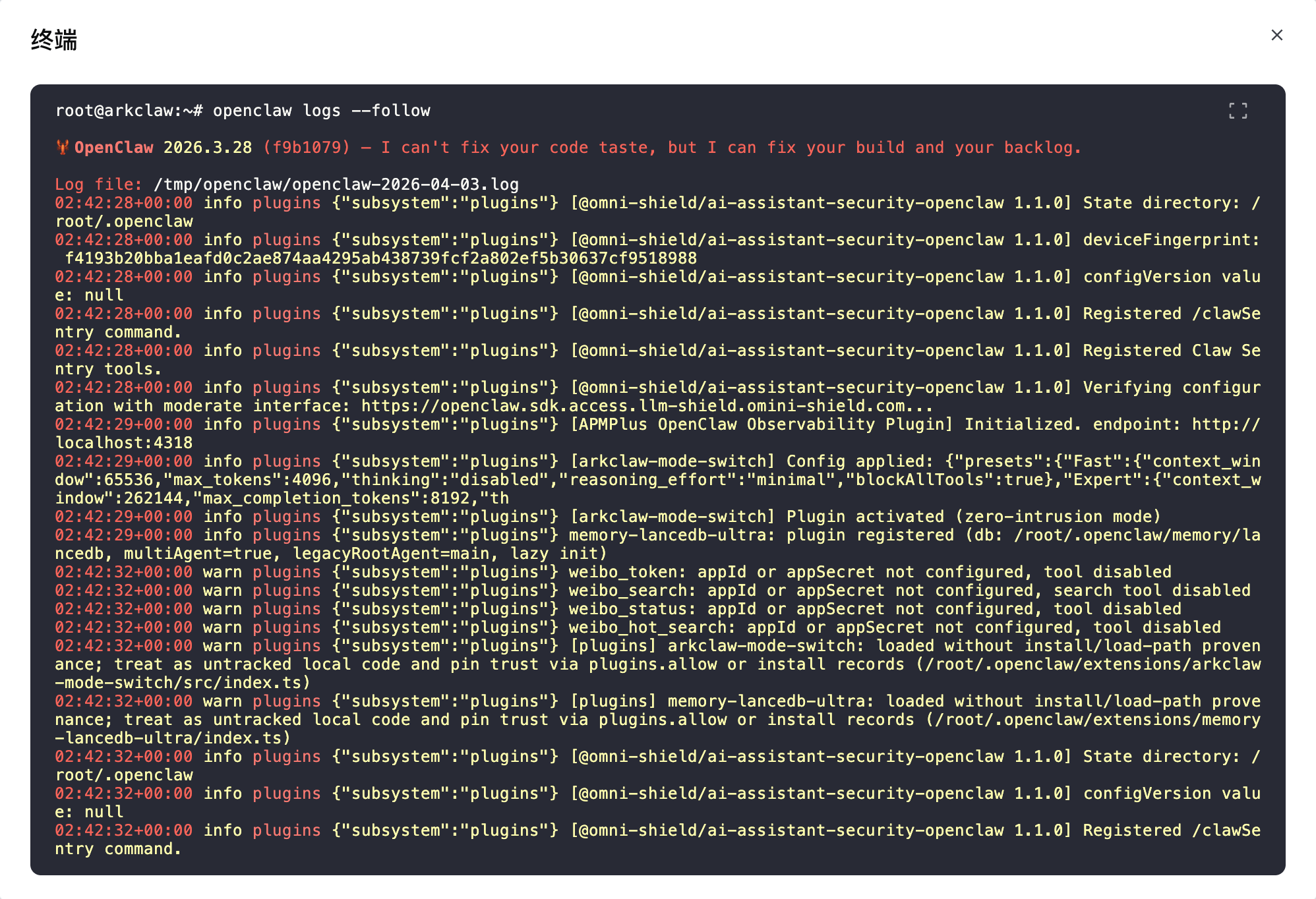Click the OpenClaw 2026.3.28 version banner
This screenshot has height=899, width=1316.
[x=163, y=148]
